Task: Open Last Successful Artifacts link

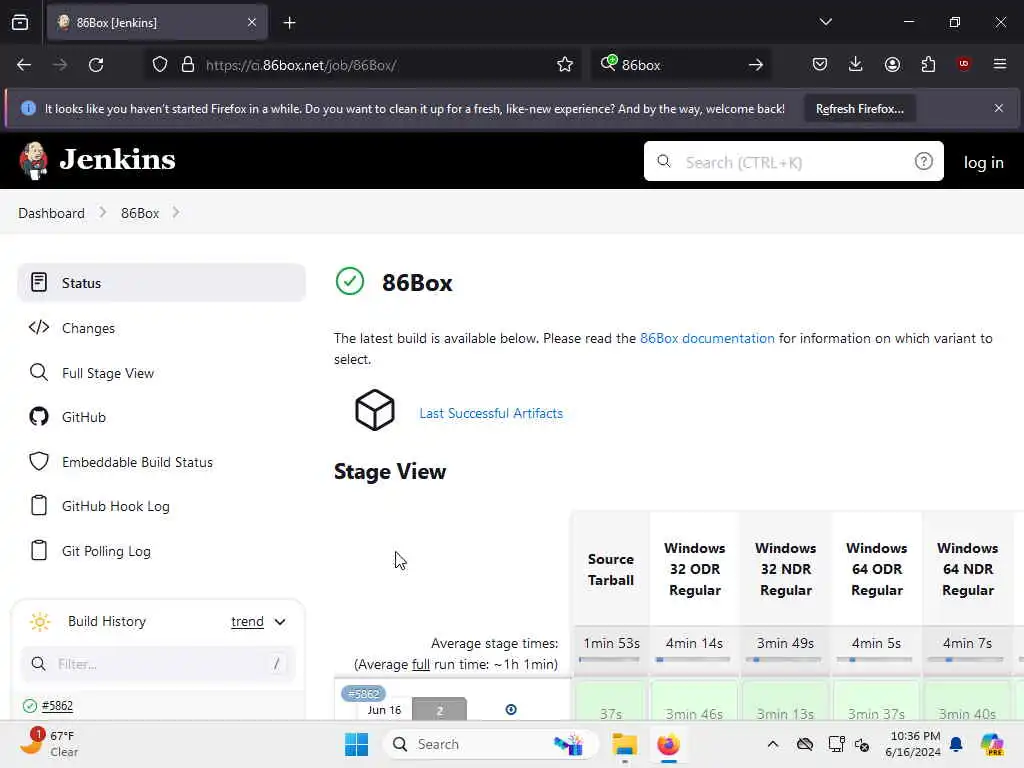Action: tap(491, 413)
